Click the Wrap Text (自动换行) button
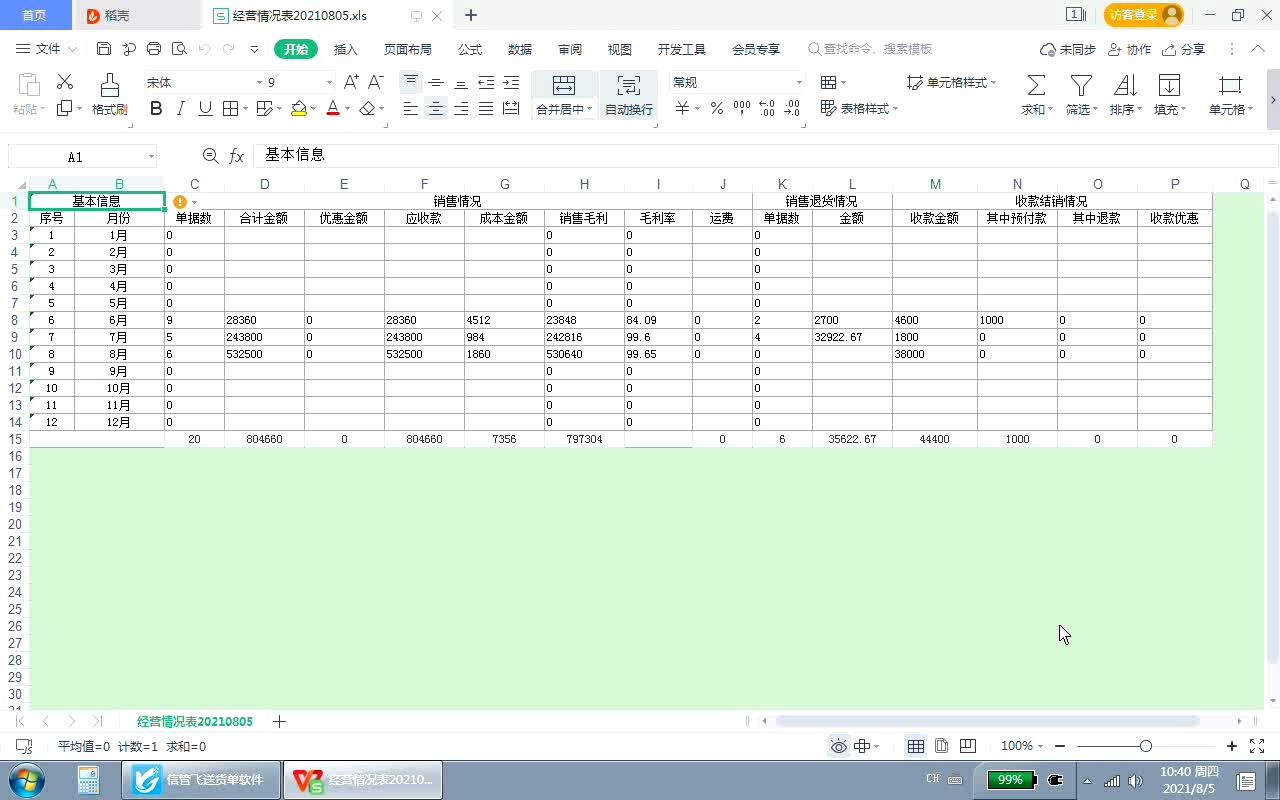The image size is (1280, 800). click(629, 95)
